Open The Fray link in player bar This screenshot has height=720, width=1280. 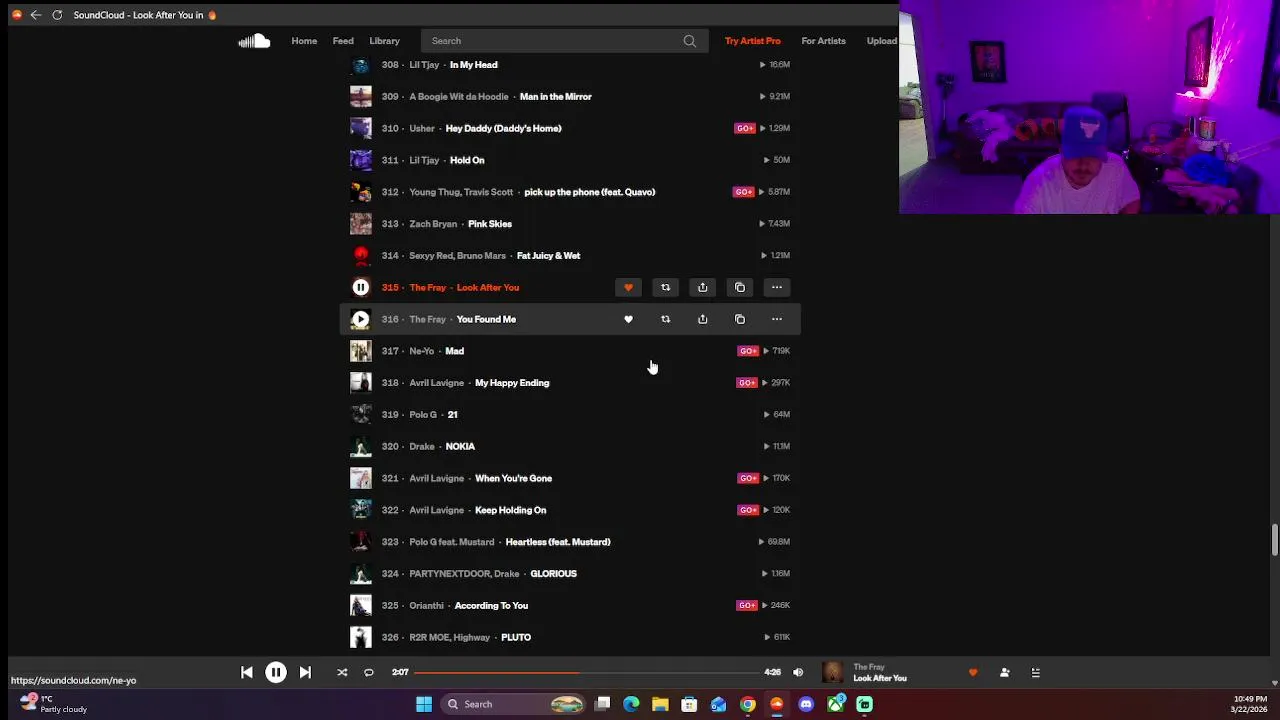pos(869,667)
